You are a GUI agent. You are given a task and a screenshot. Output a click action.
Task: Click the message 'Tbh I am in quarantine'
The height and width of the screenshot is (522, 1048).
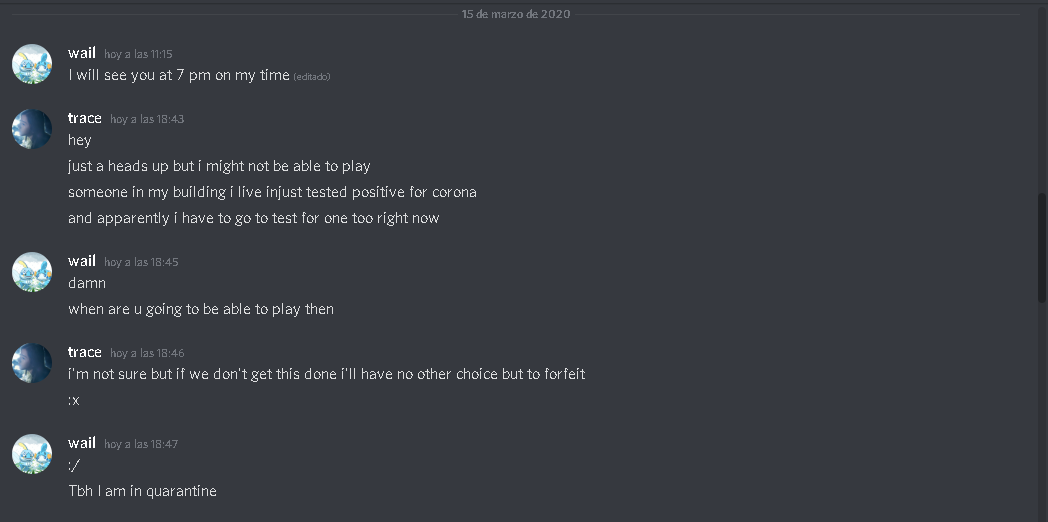point(142,491)
